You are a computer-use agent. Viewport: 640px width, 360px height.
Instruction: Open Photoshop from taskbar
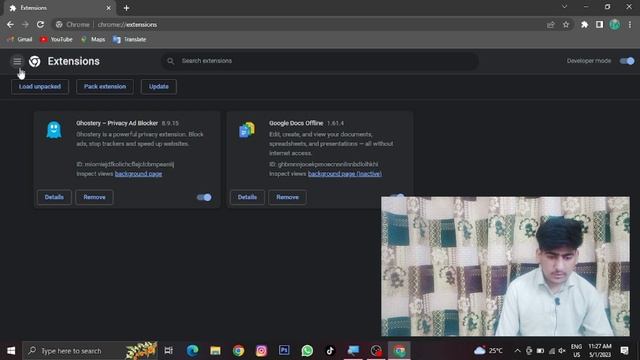coord(284,351)
